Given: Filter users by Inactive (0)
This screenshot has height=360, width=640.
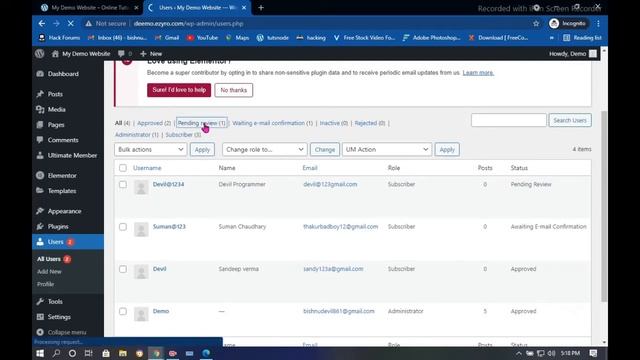Looking at the screenshot, I should 334,123.
